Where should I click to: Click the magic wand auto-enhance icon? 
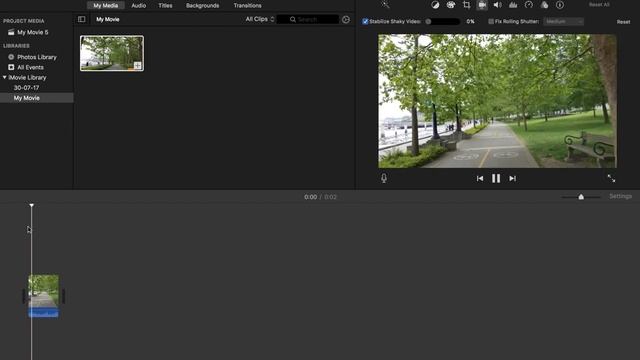point(385,4)
